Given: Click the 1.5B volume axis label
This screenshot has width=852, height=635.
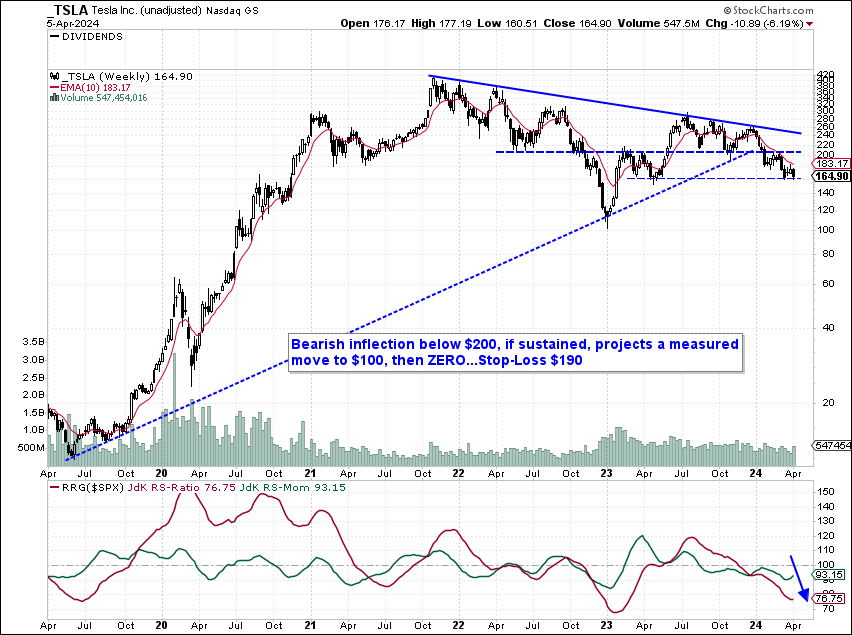Looking at the screenshot, I should coord(34,412).
